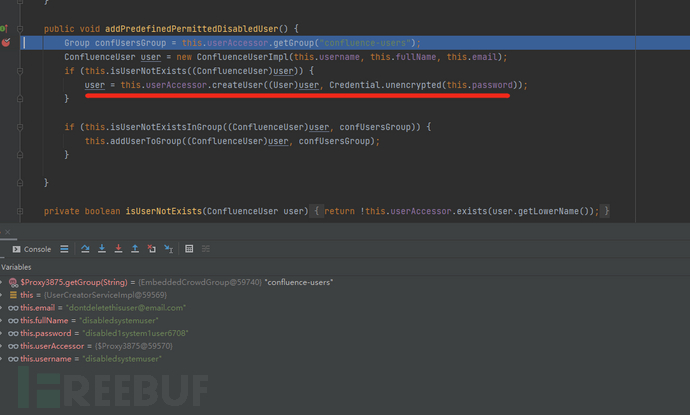Click isUserNotExistsInGroup in the if condition

(x=166, y=127)
